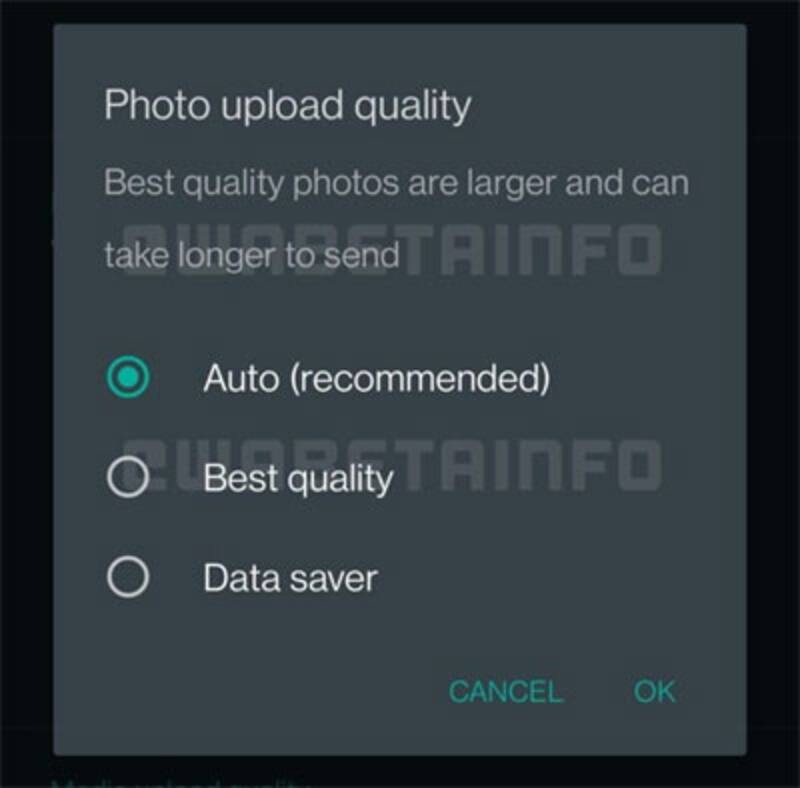800x788 pixels.
Task: Click the lower WABetaInfo watermark near Best quality
Action: coord(393,465)
